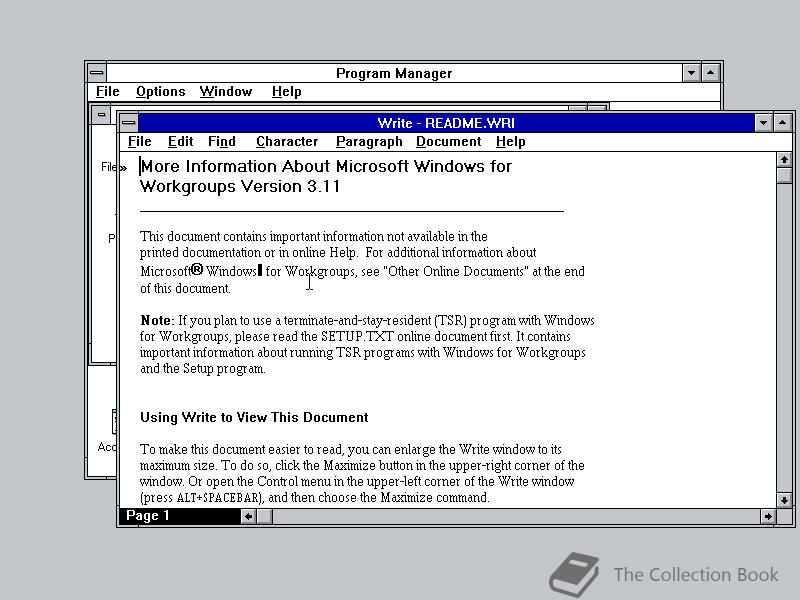This screenshot has height=600, width=800.
Task: Click the 'Workgroups Version 3.11' heading line
Action: pos(240,186)
